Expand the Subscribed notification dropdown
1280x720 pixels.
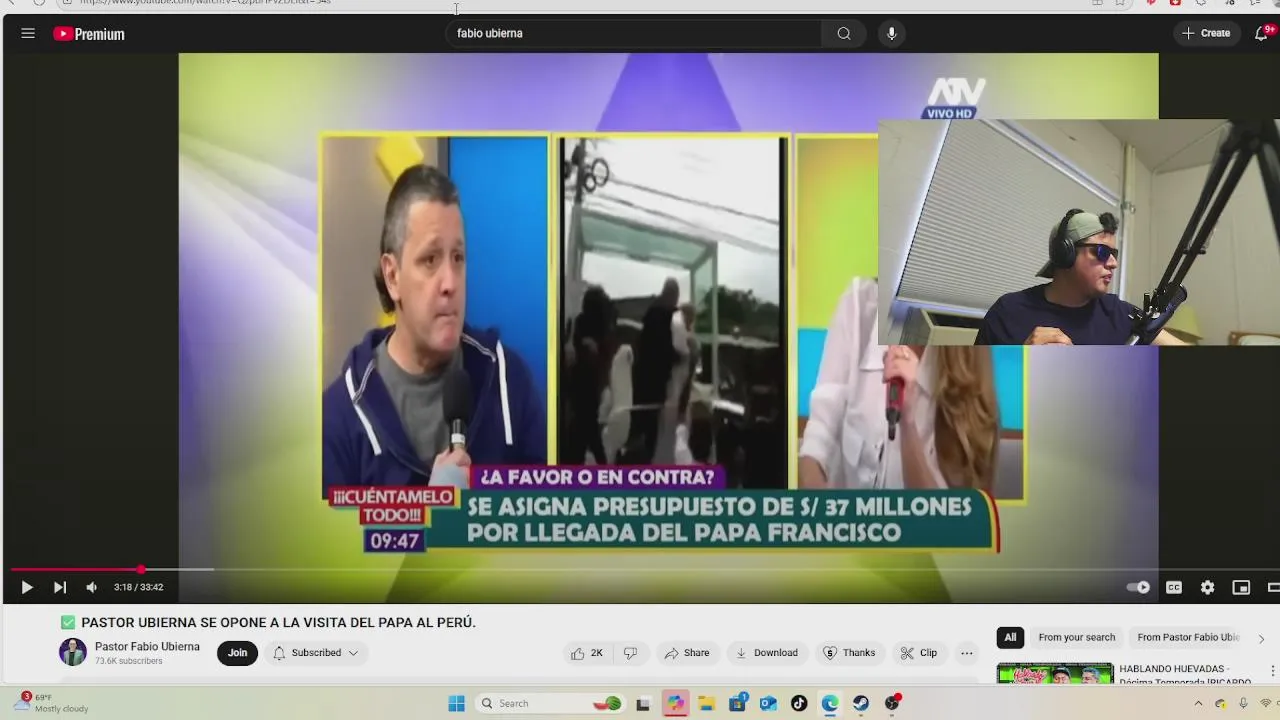click(316, 653)
